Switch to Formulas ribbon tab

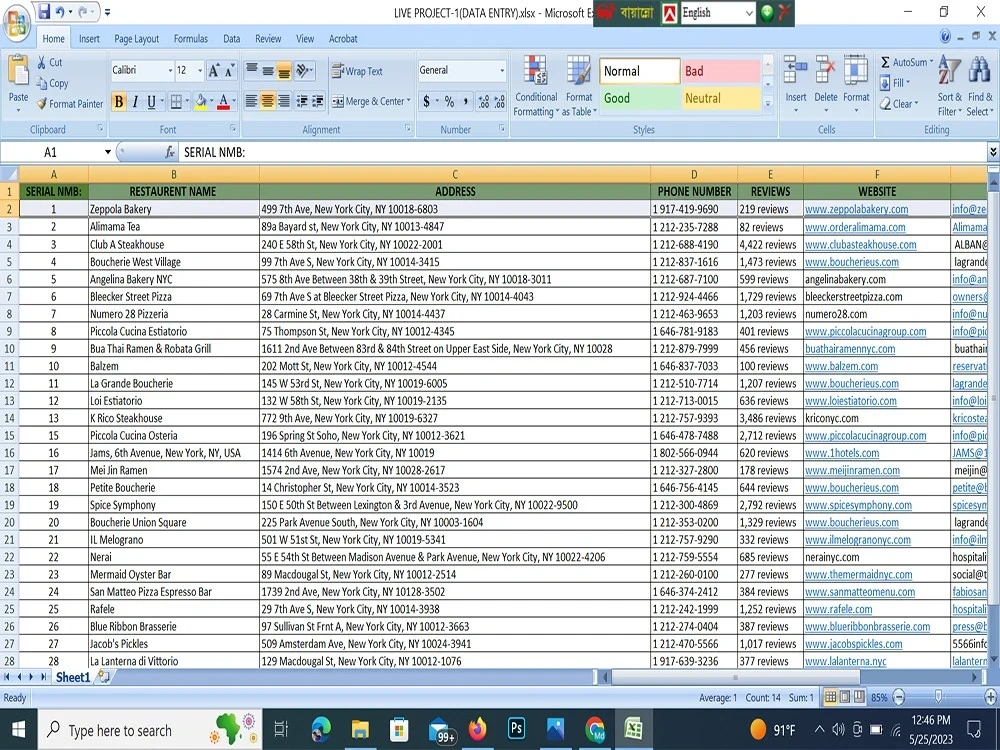click(191, 39)
